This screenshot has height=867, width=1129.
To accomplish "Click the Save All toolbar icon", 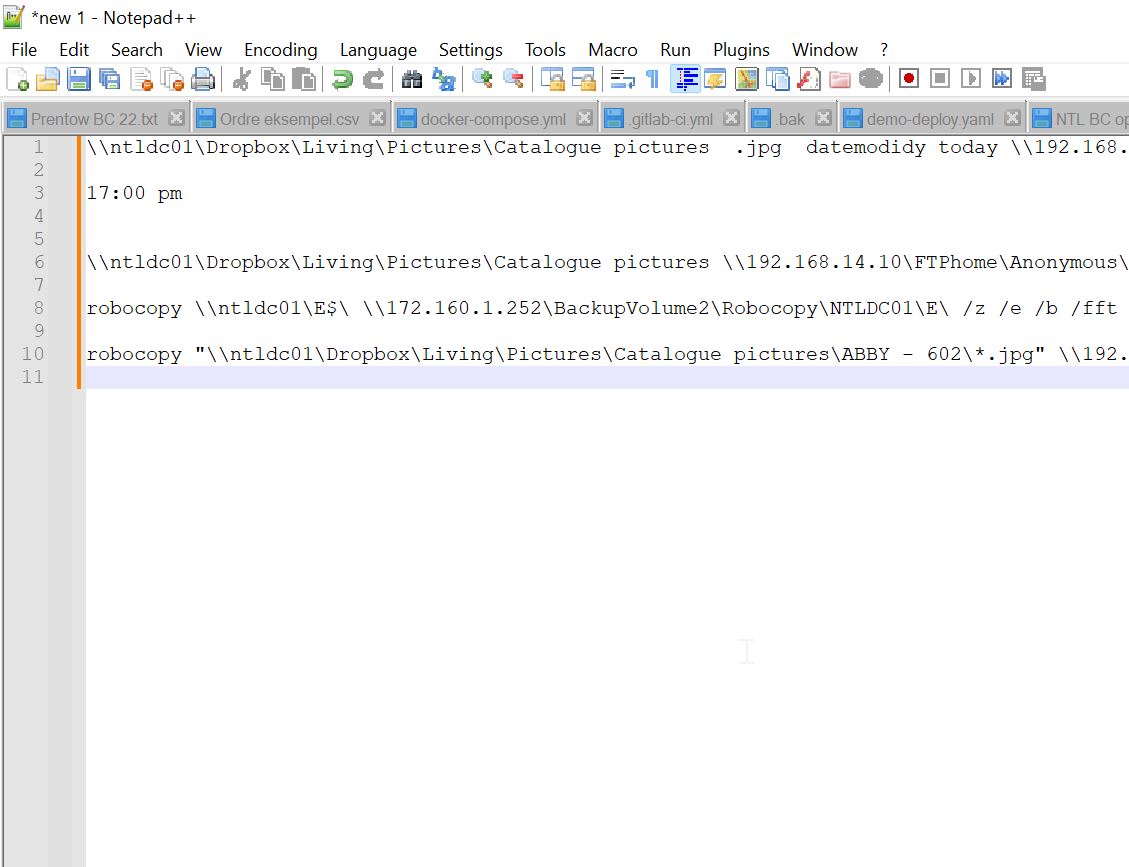I will tap(109, 79).
